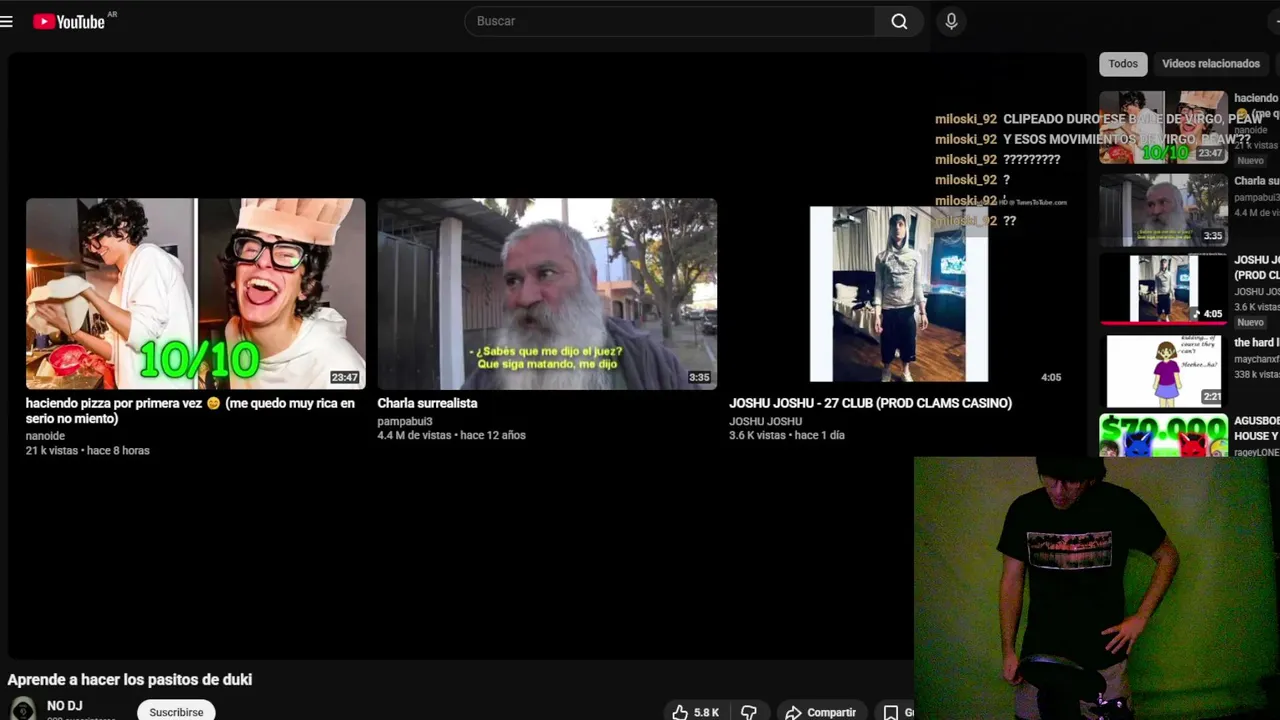Click 'JOSHU JOSHU - 27 CLUB' title text
Screen dimensions: 1280x720
point(870,403)
